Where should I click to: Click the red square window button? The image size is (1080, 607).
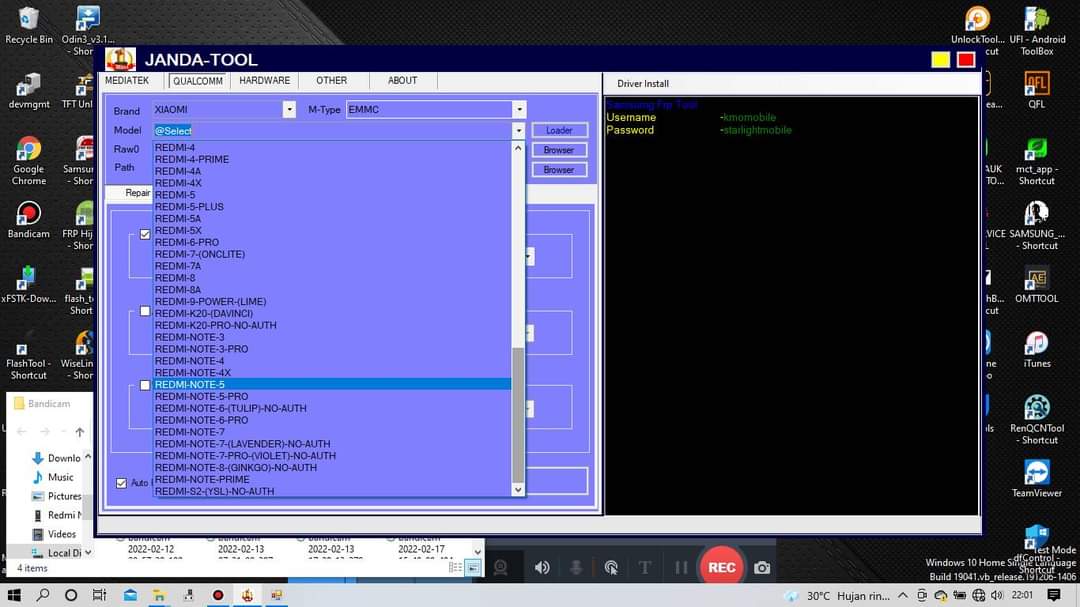pyautogui.click(x=966, y=60)
